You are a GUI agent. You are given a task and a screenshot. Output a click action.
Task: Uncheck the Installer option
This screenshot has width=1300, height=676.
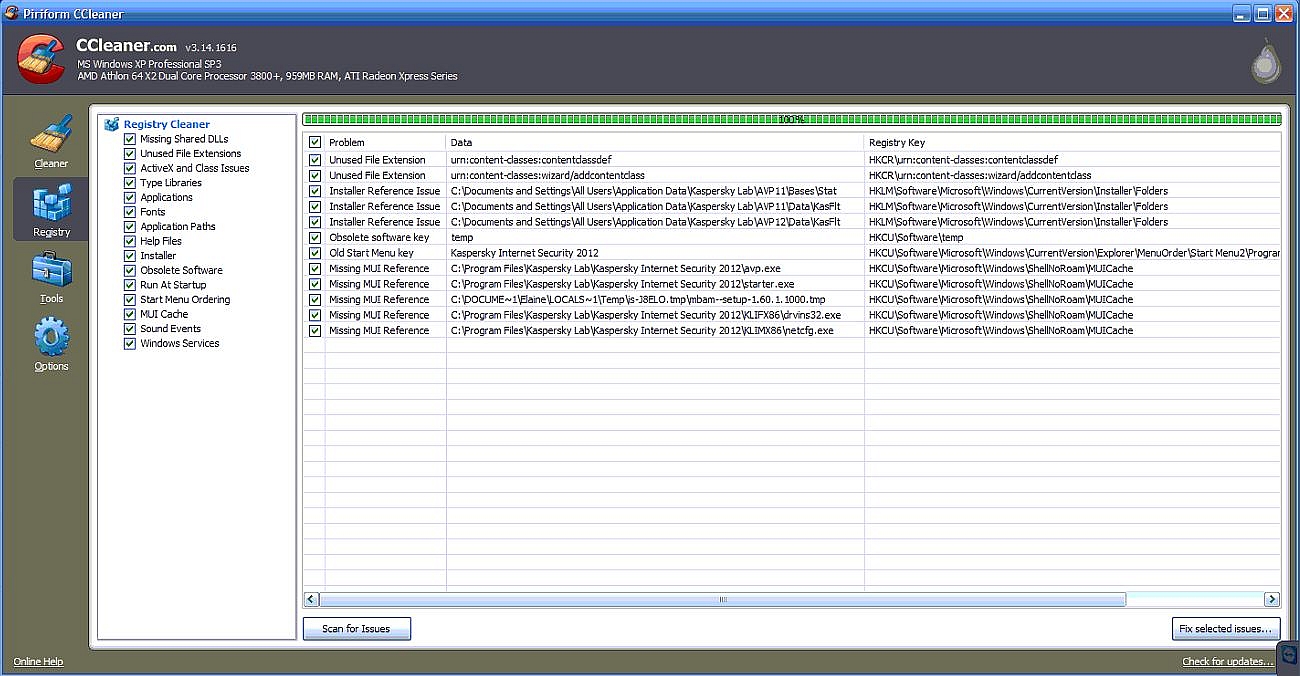coord(130,256)
